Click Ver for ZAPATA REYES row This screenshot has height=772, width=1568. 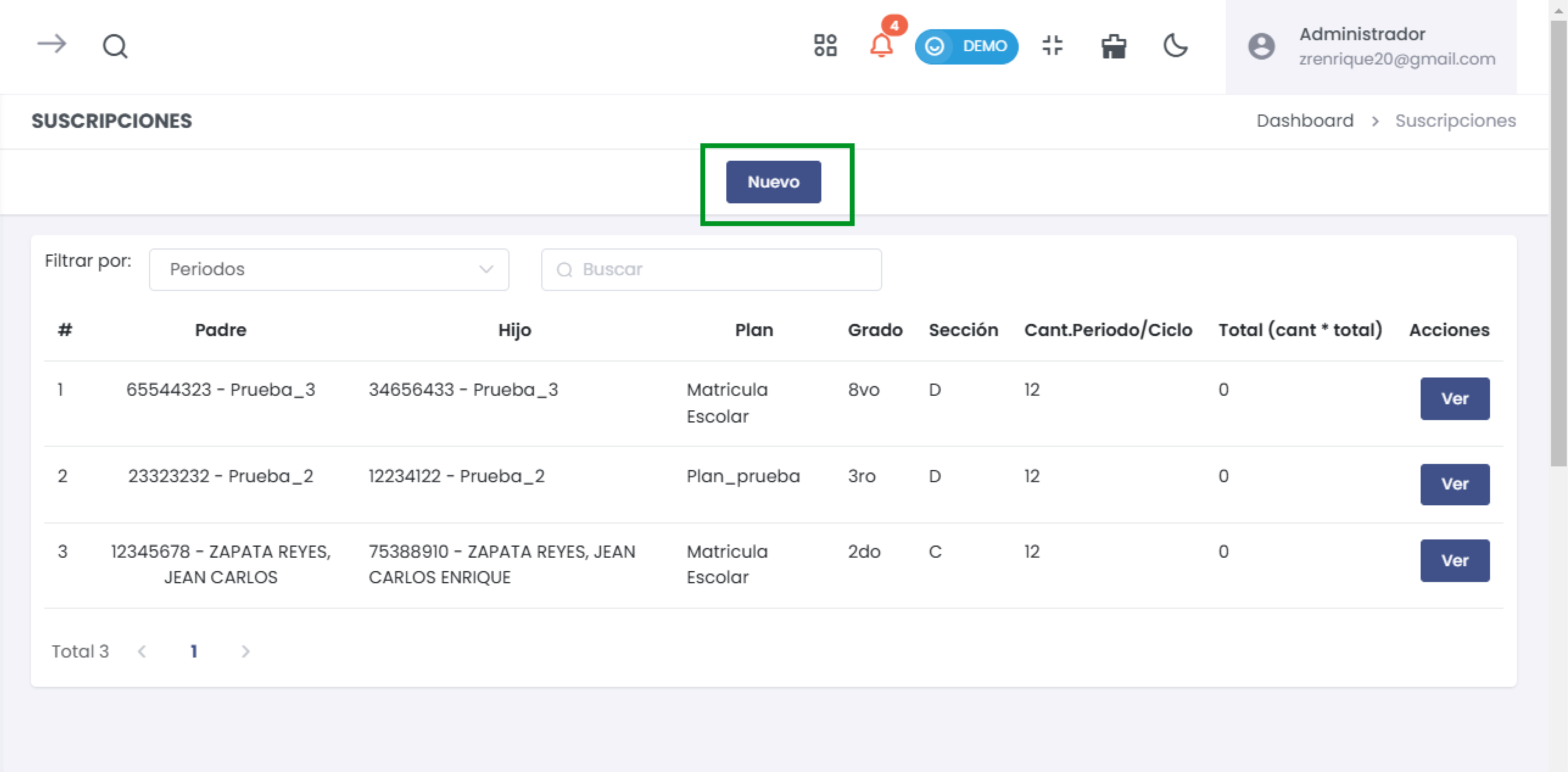click(1455, 560)
